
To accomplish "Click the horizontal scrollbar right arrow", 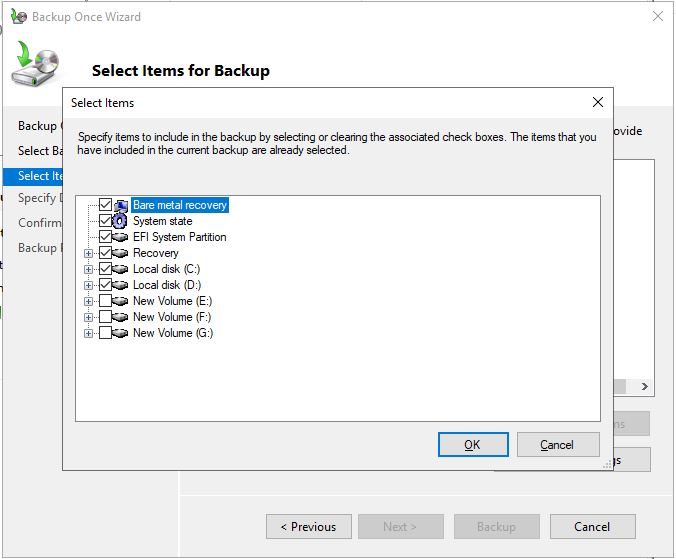I will coord(645,386).
